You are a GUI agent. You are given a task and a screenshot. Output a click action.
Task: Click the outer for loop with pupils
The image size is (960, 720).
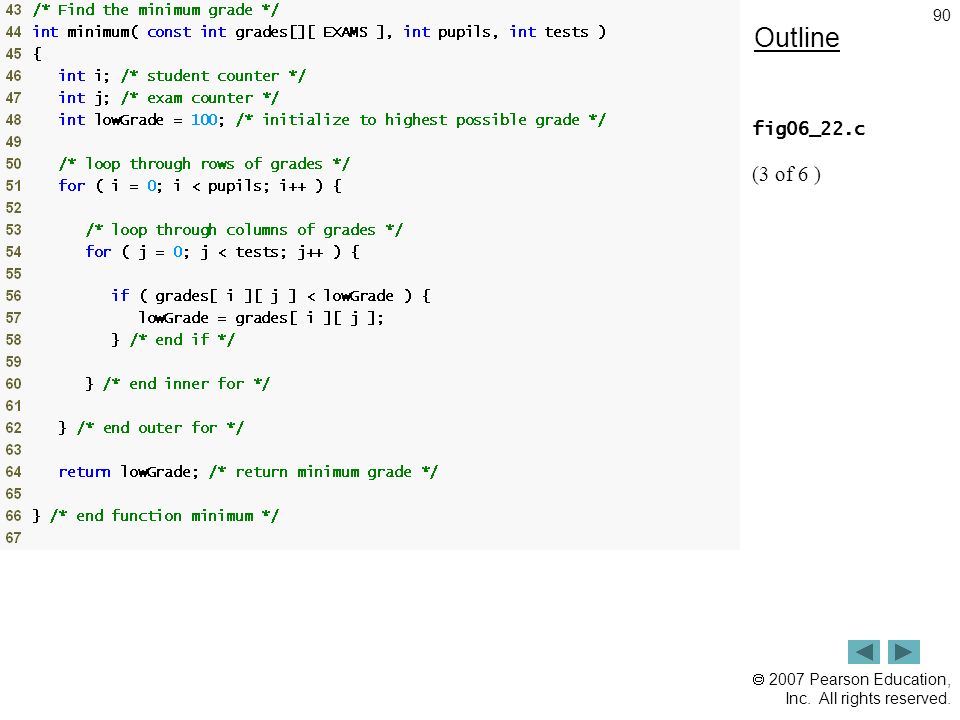coord(200,186)
